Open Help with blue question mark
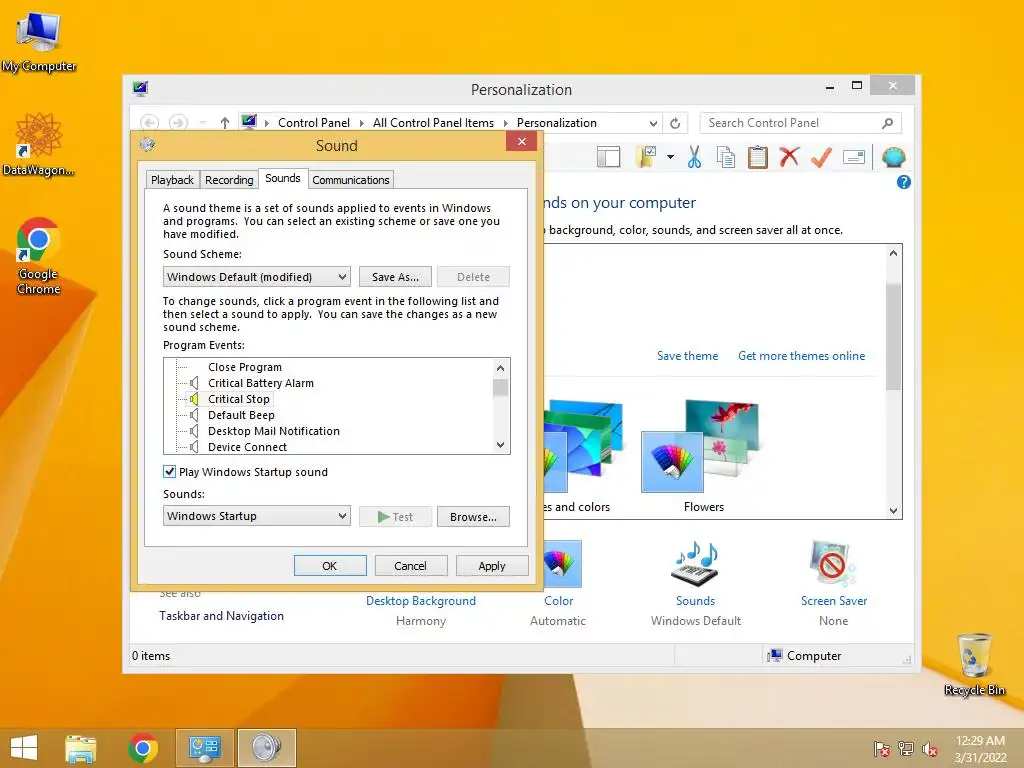This screenshot has width=1024, height=768. (x=903, y=182)
